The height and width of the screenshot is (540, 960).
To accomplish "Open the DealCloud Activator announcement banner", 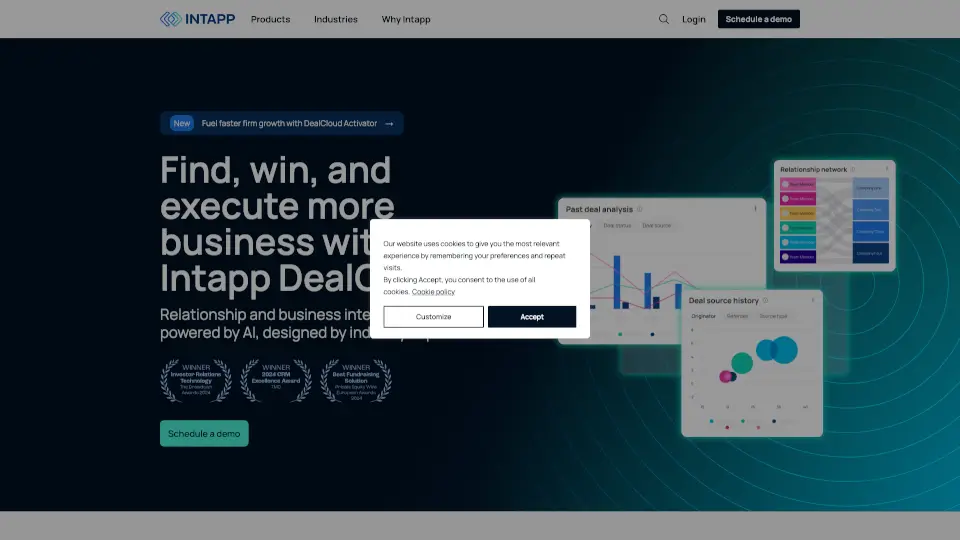I will tap(282, 123).
